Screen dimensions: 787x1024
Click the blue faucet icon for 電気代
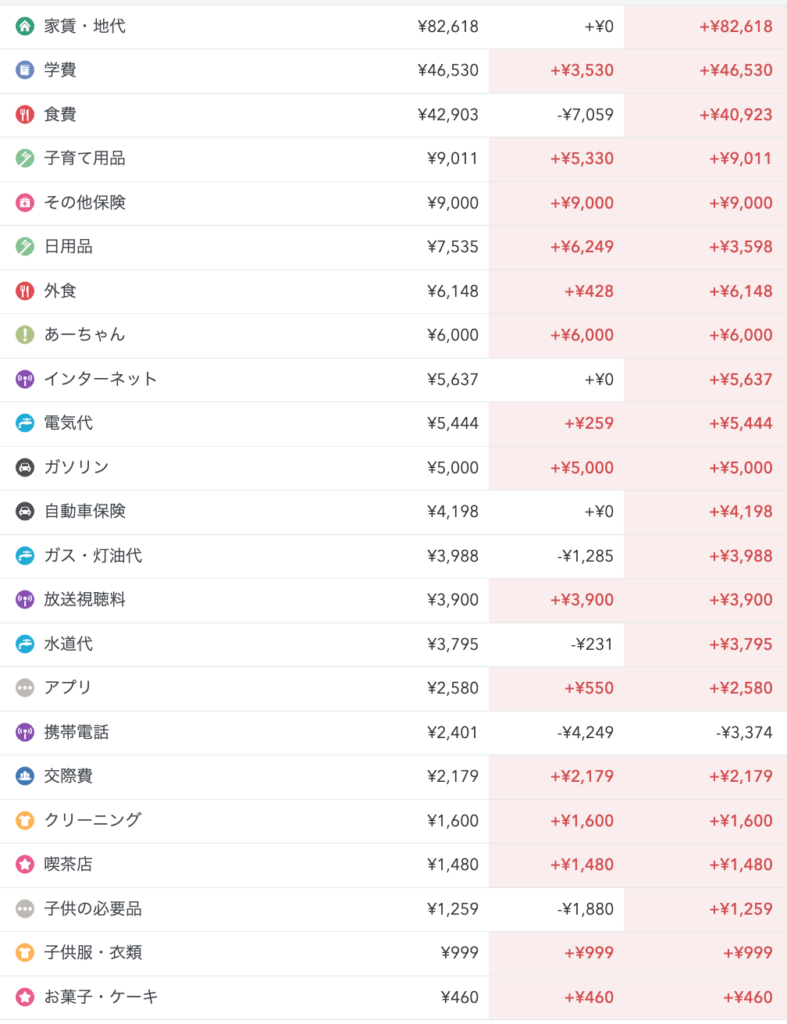click(25, 423)
